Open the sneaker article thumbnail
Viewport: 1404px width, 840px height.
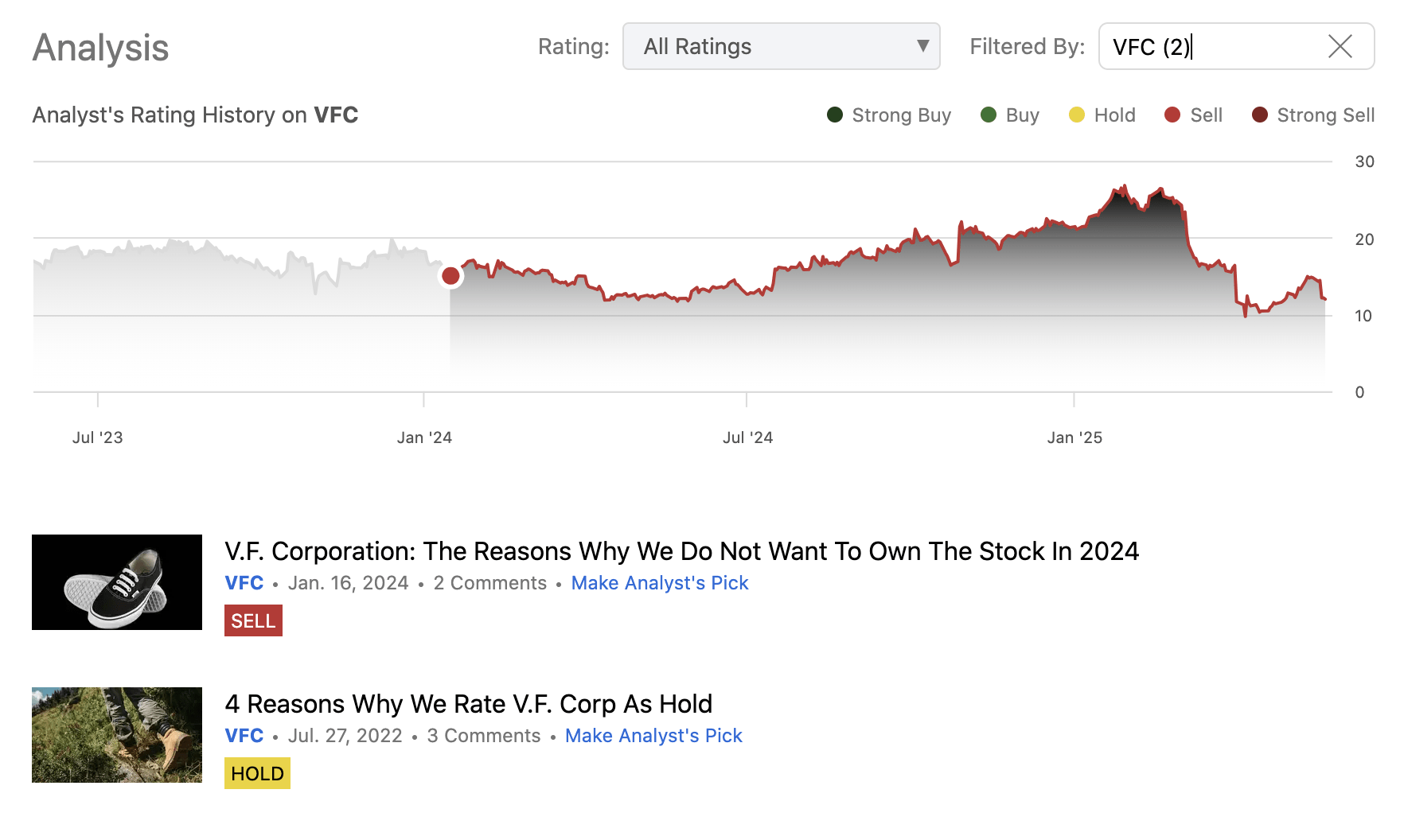117,582
